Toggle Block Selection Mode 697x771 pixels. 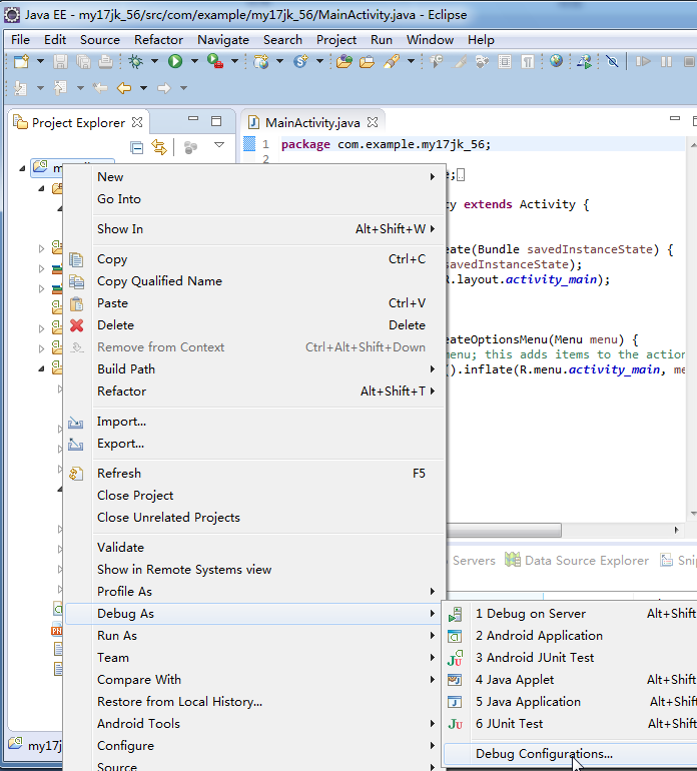(504, 61)
